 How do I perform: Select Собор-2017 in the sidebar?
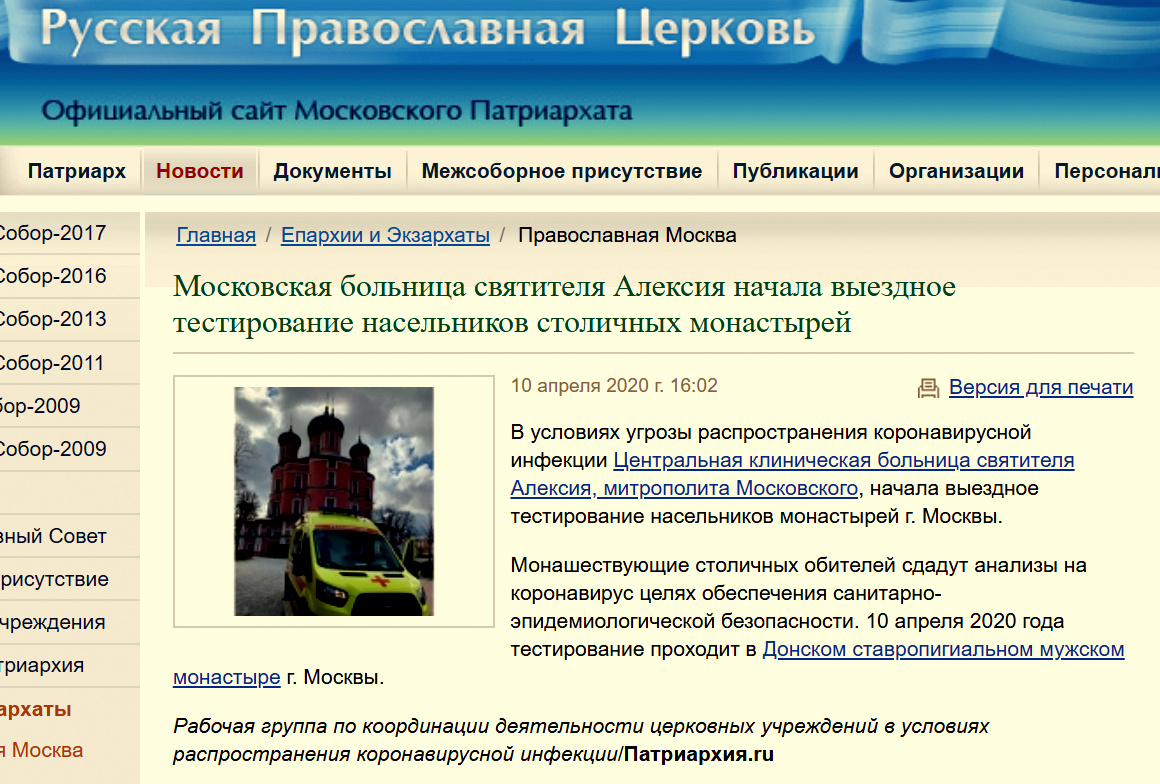click(53, 233)
